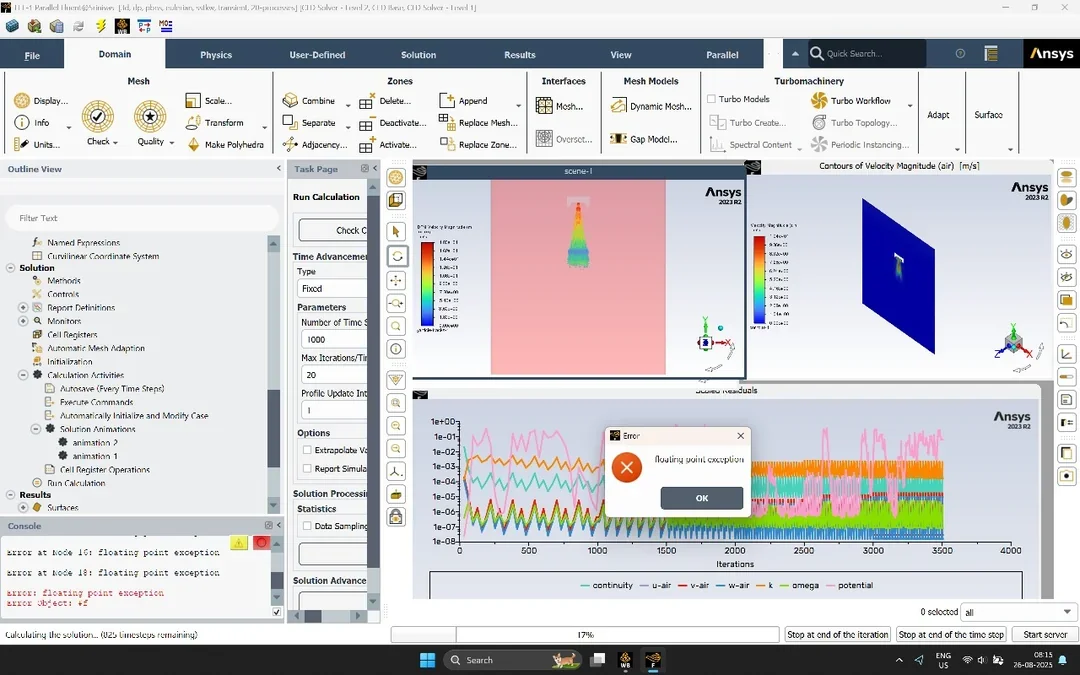Switch to the Parallel ribbon tab
The height and width of the screenshot is (675, 1080).
coord(722,54)
